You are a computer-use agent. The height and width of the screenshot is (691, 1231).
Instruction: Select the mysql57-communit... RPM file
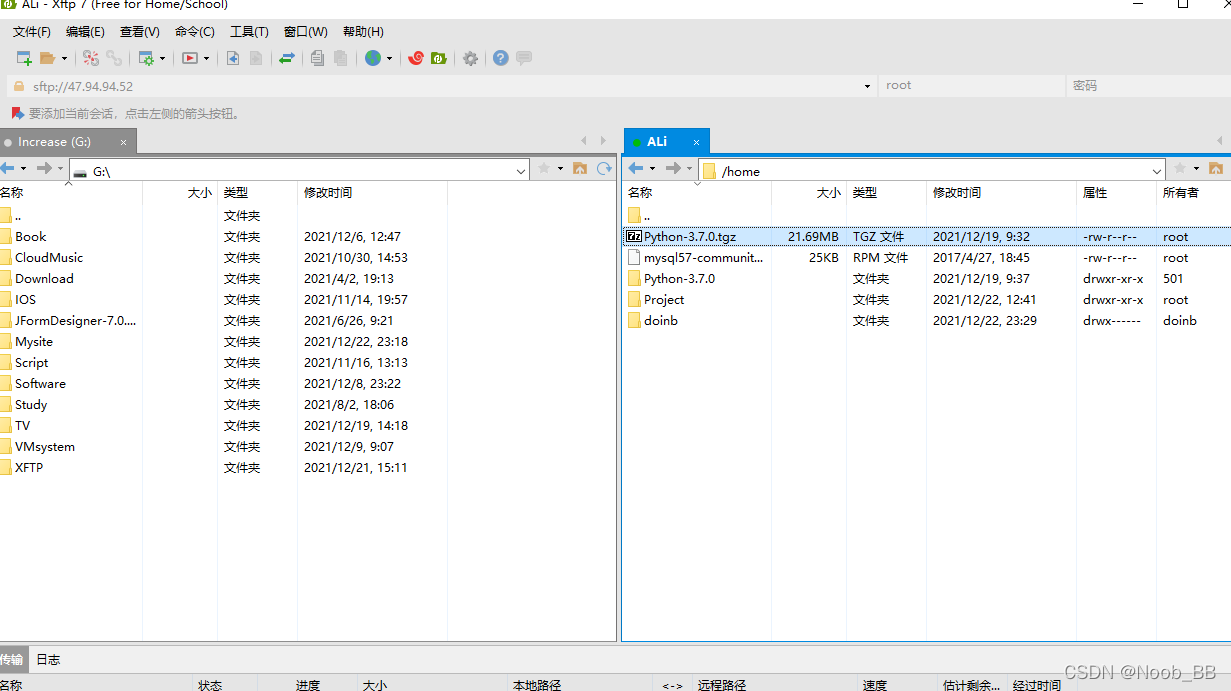tap(703, 258)
